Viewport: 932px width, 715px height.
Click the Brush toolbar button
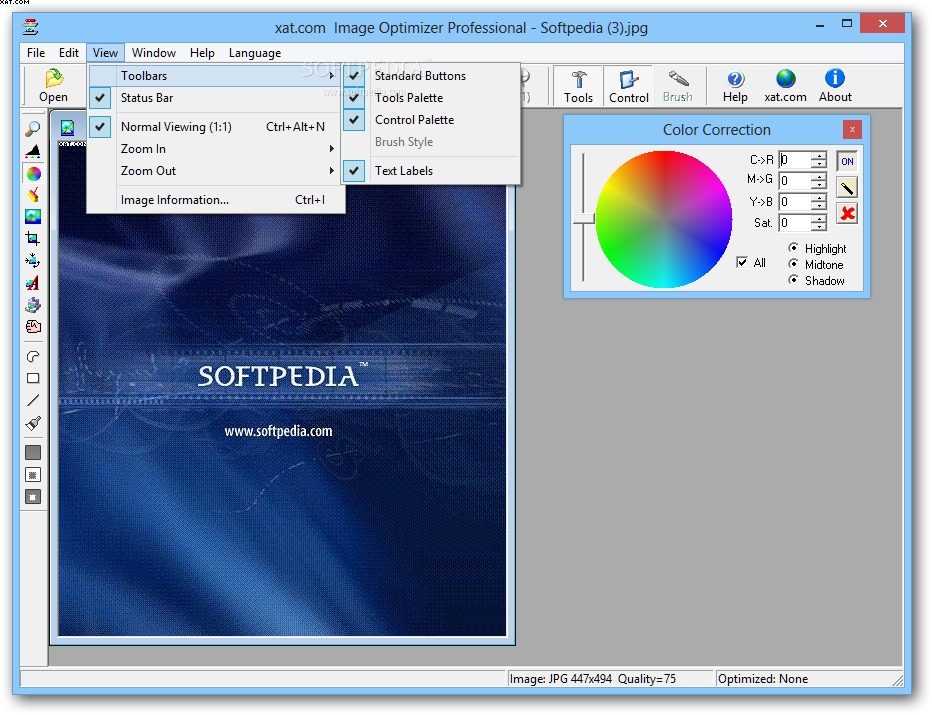[678, 86]
